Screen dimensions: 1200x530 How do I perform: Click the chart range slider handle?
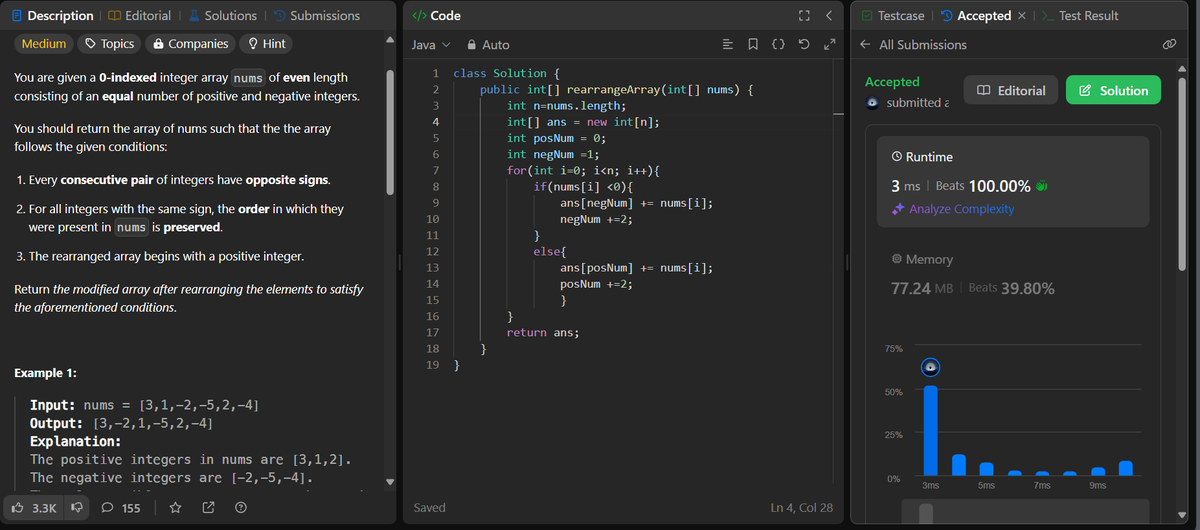click(x=926, y=513)
